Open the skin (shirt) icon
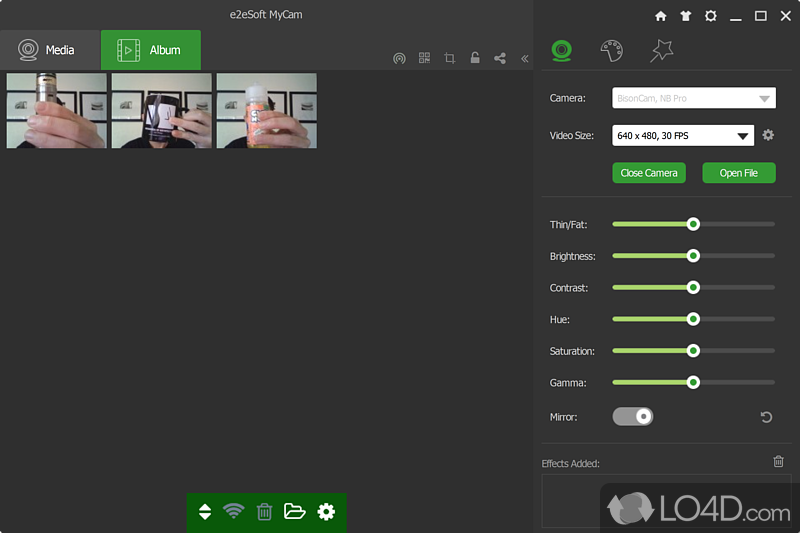The height and width of the screenshot is (533, 800). (x=685, y=16)
